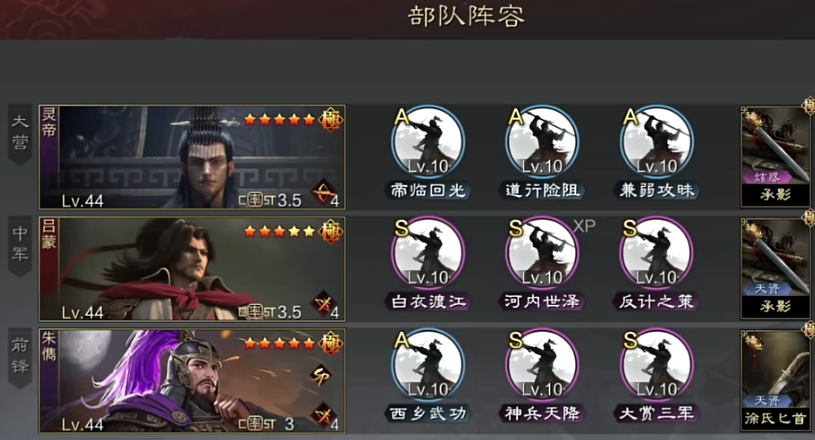Select the 中军 position tab
This screenshot has width=815, height=440.
20,246
